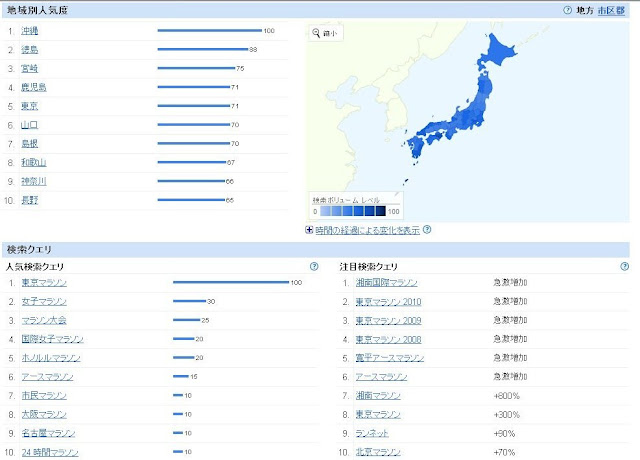Open ランネット rising query

(372, 433)
